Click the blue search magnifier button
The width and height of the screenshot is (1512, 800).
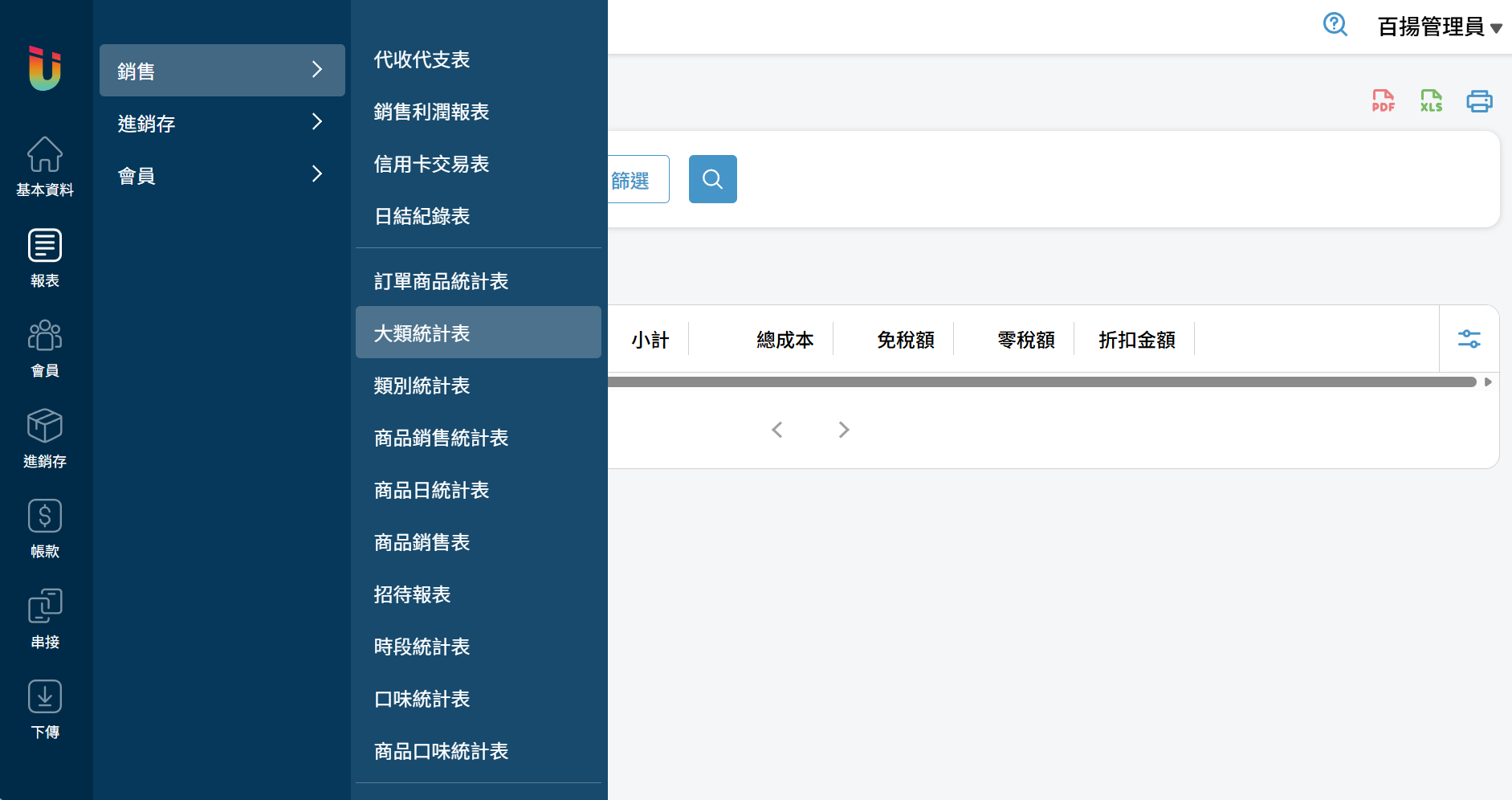click(712, 179)
